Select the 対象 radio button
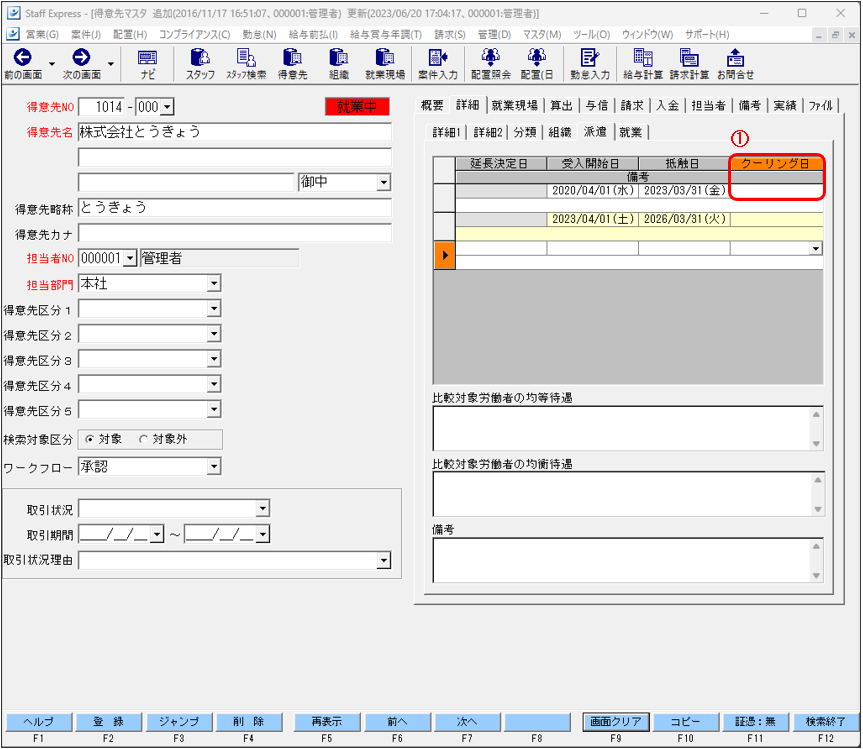 coord(90,439)
